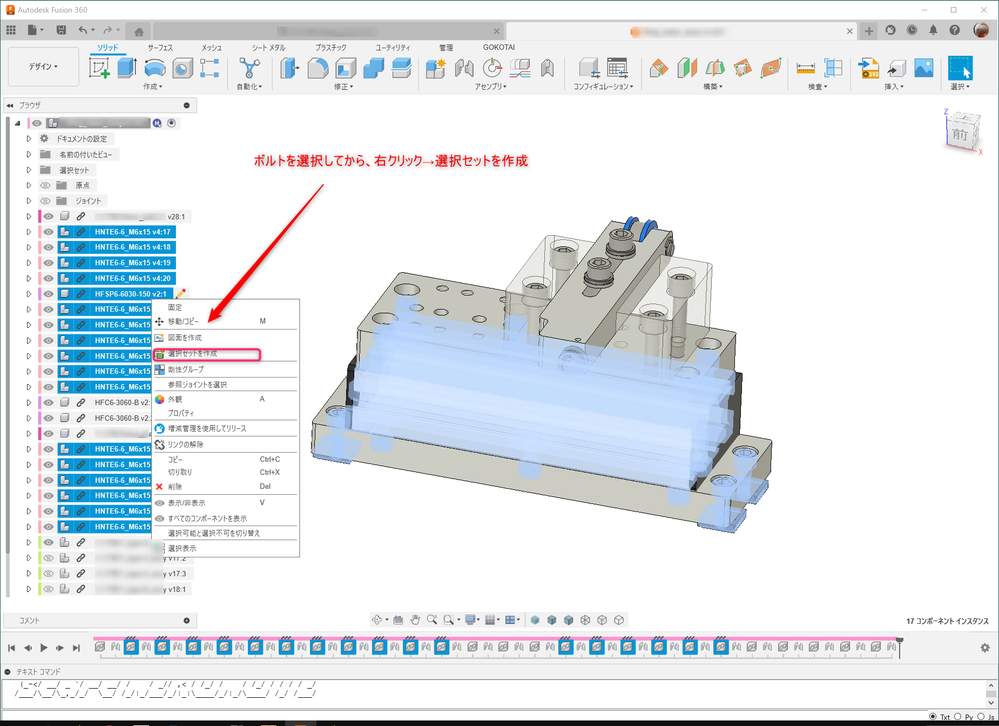Click the Home tab icon

pos(138,31)
